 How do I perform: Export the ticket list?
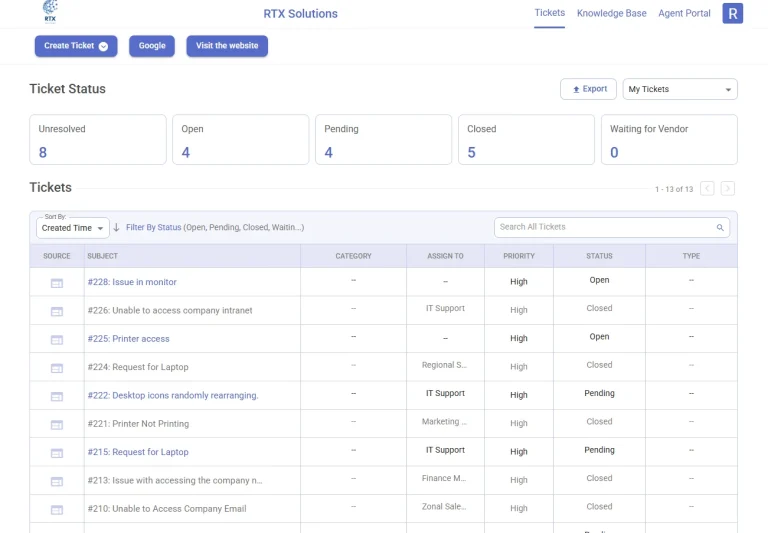click(x=588, y=89)
